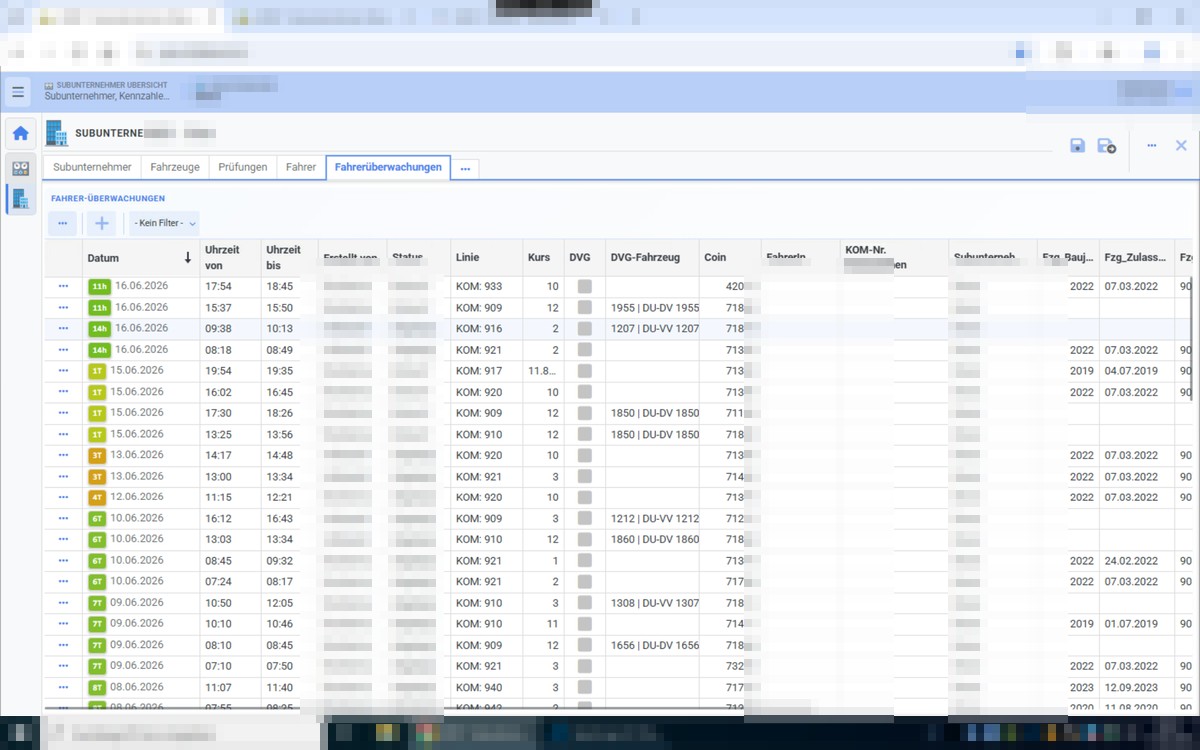1200x750 pixels.
Task: Open row menu for the 17:54 entry
Action: pos(63,286)
